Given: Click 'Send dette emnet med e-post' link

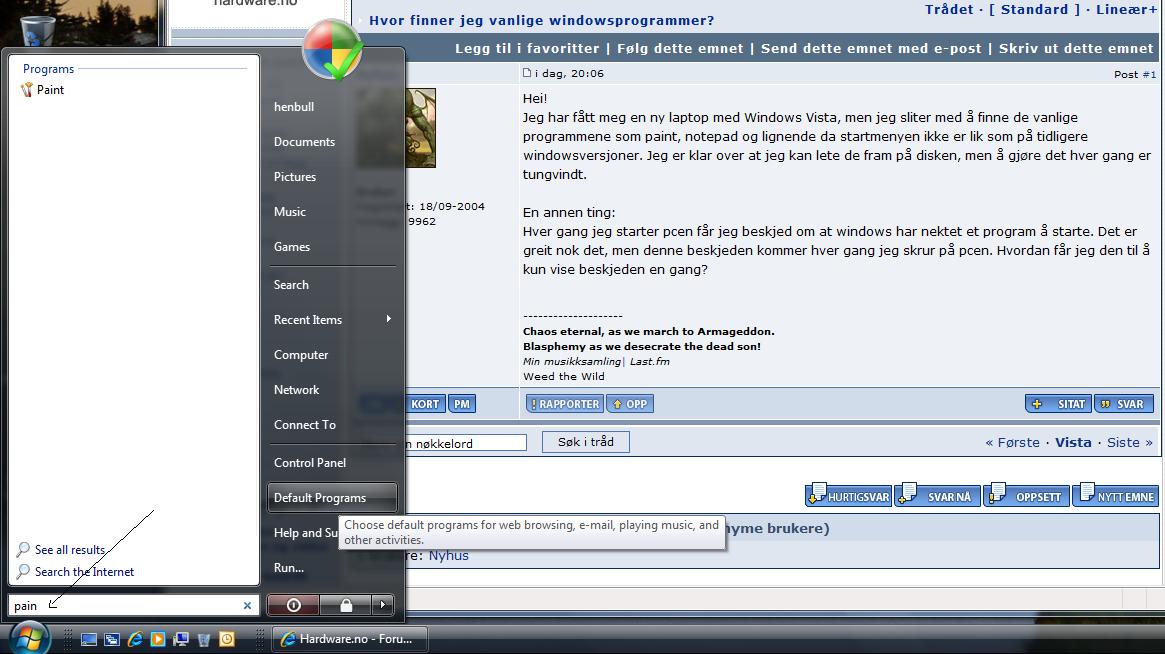Looking at the screenshot, I should tap(871, 48).
